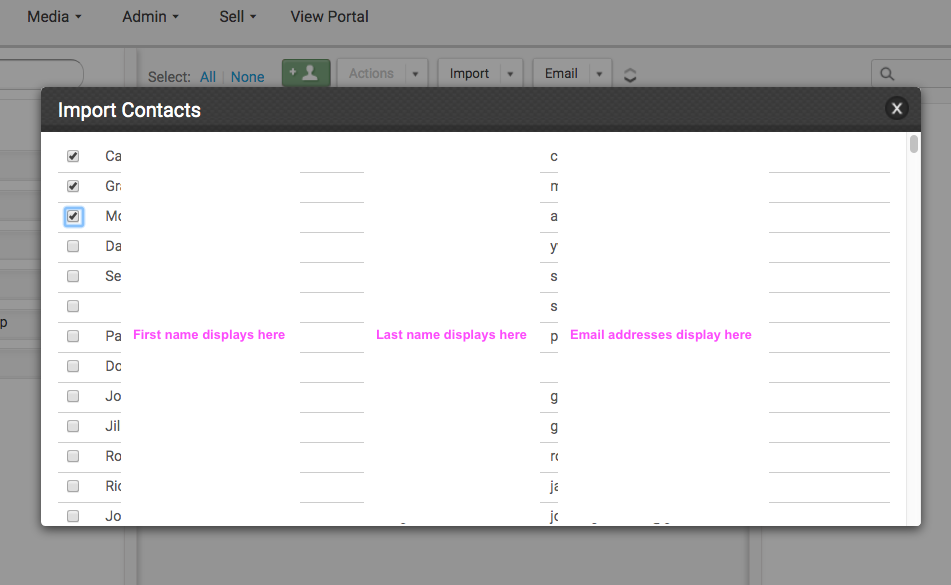951x585 pixels.
Task: Expand the Email dropdown arrow
Action: [599, 74]
